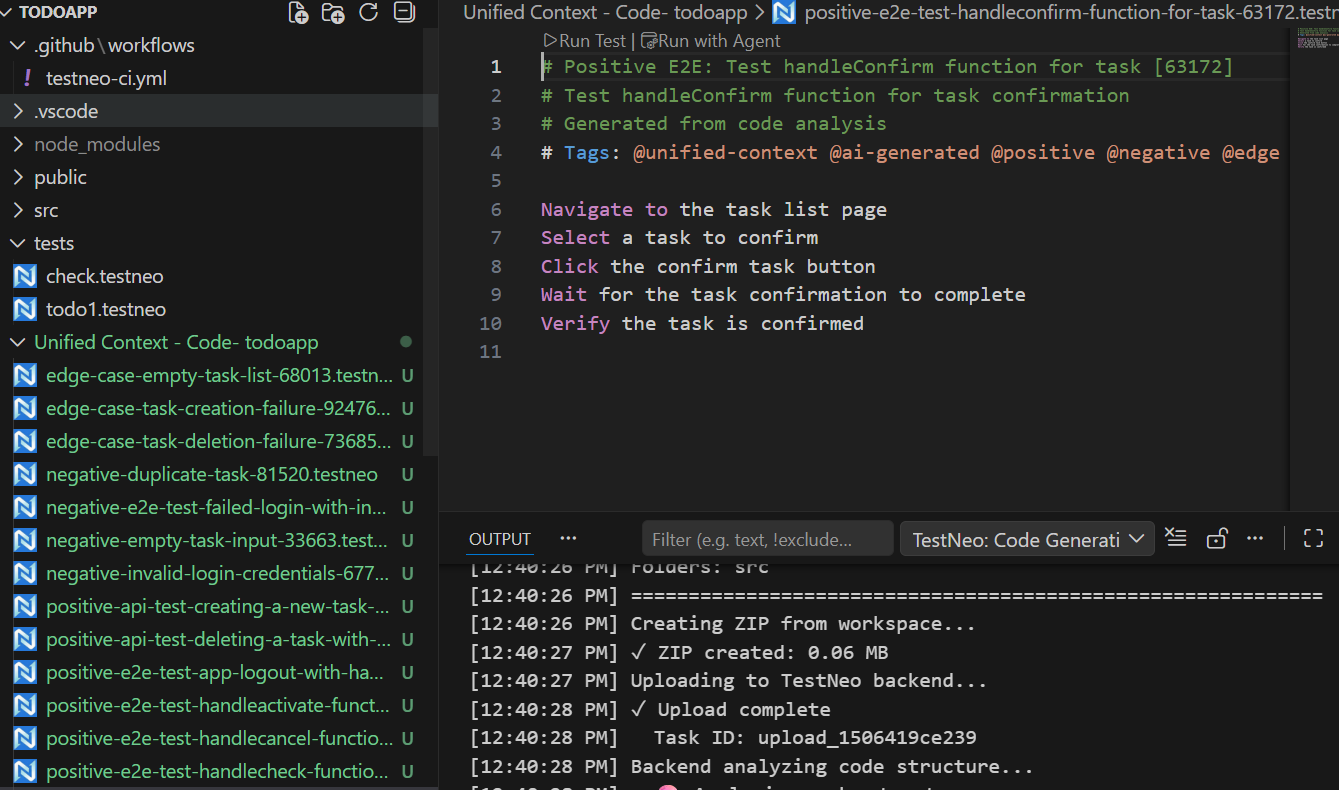The image size is (1339, 790).
Task: Open more actions for the Output panel
Action: (1255, 537)
